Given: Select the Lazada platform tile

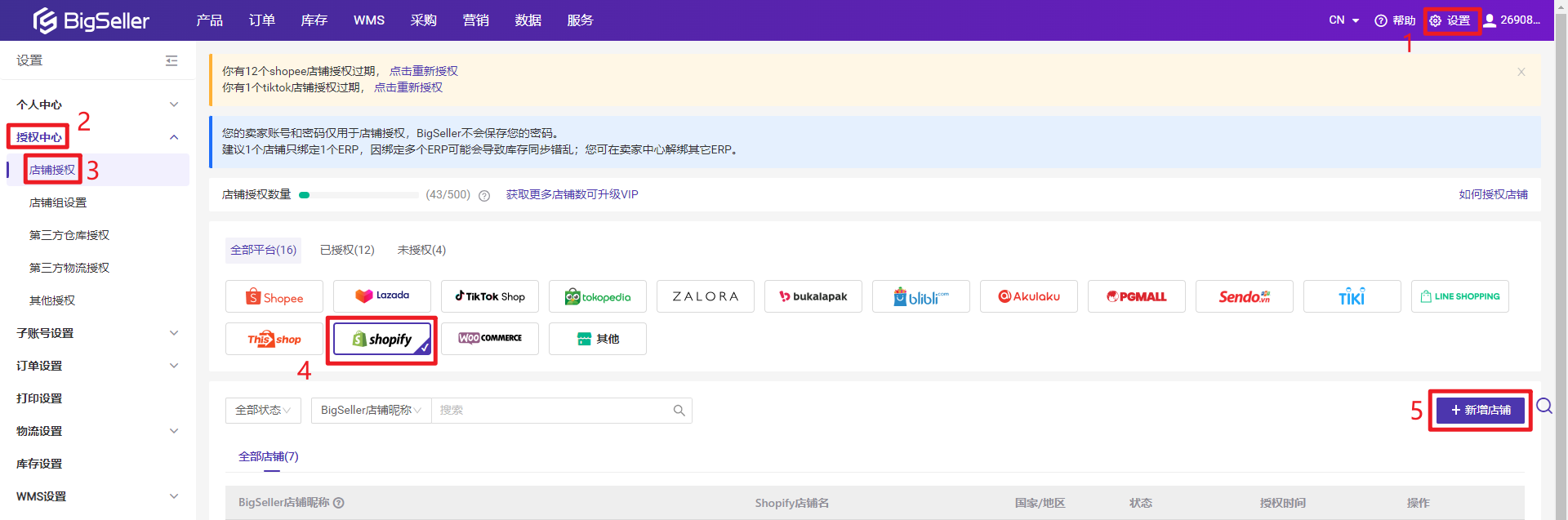Looking at the screenshot, I should point(382,296).
